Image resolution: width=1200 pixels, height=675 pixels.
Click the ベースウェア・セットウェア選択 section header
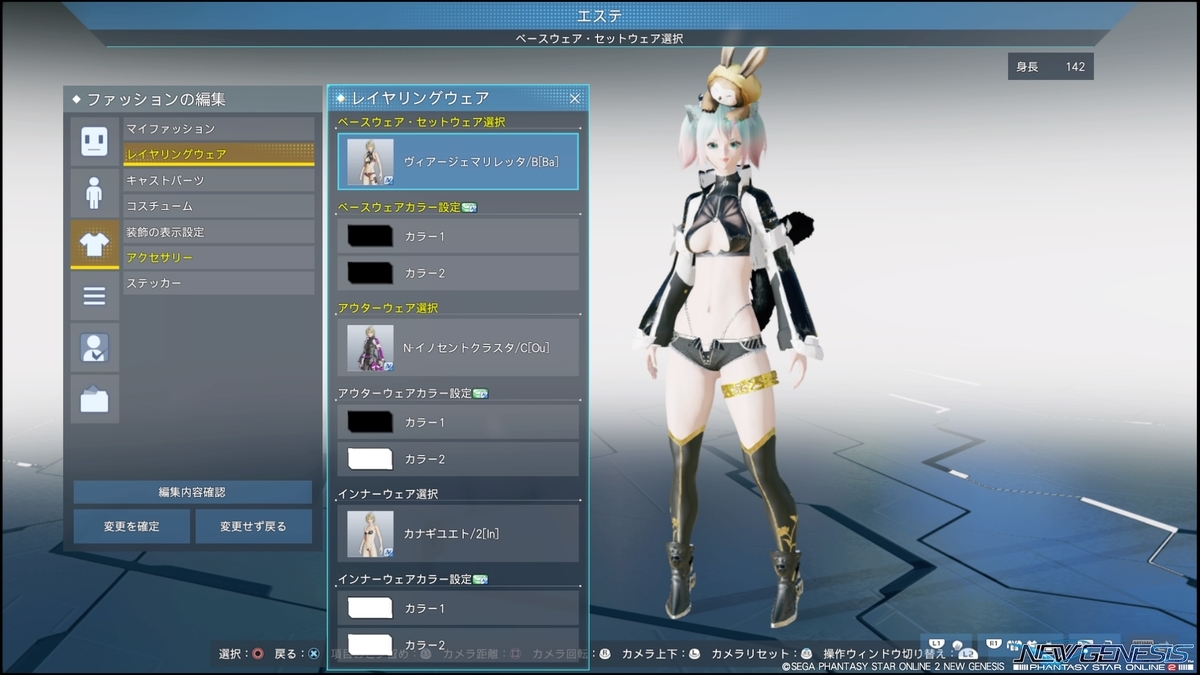click(421, 121)
